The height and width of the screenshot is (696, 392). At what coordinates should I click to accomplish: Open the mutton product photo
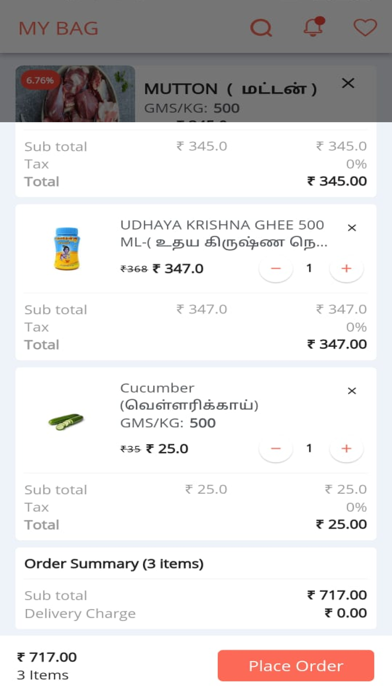pos(75,94)
